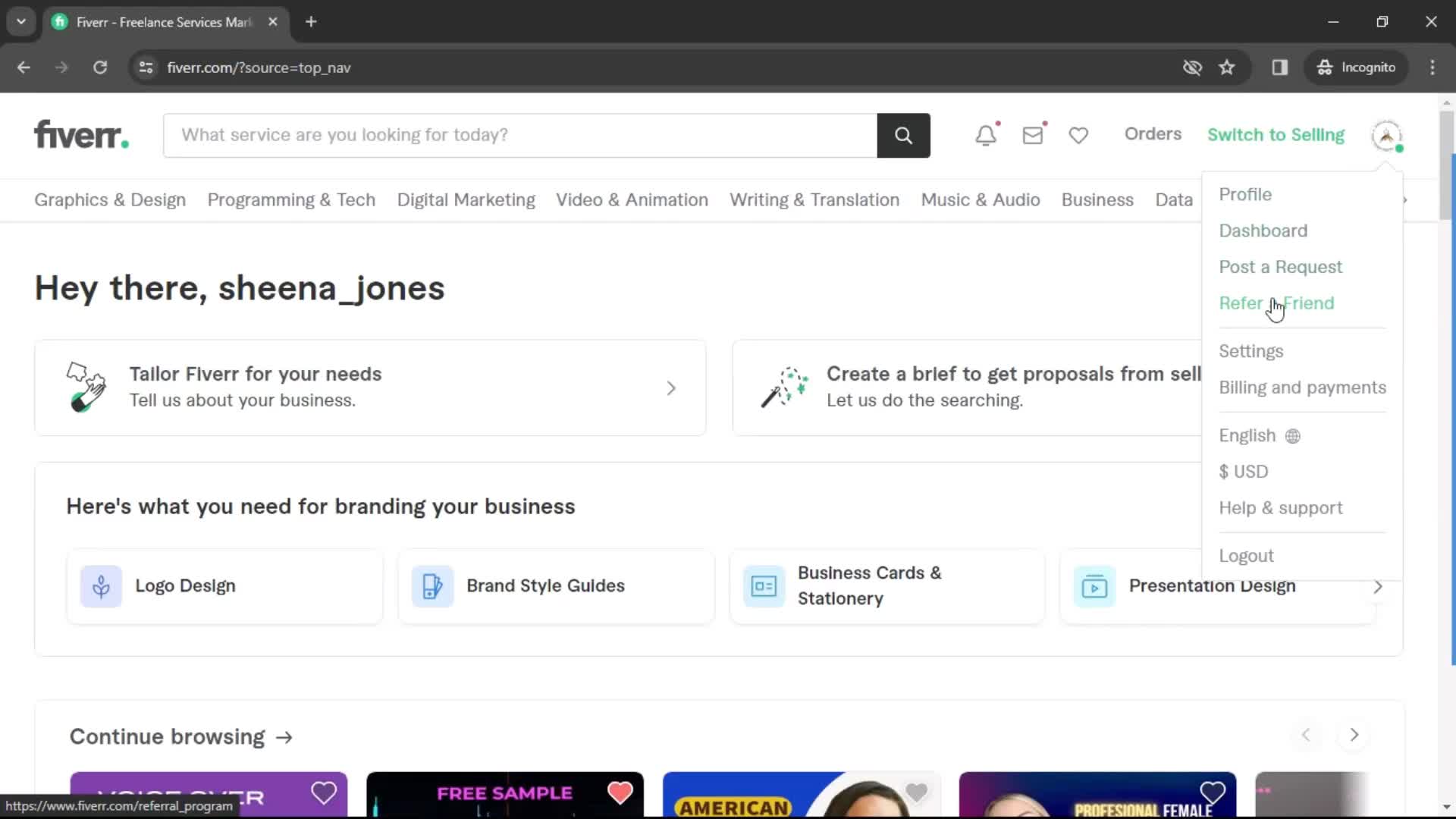The width and height of the screenshot is (1456, 819).
Task: Click the user profile avatar icon
Action: (x=1388, y=134)
